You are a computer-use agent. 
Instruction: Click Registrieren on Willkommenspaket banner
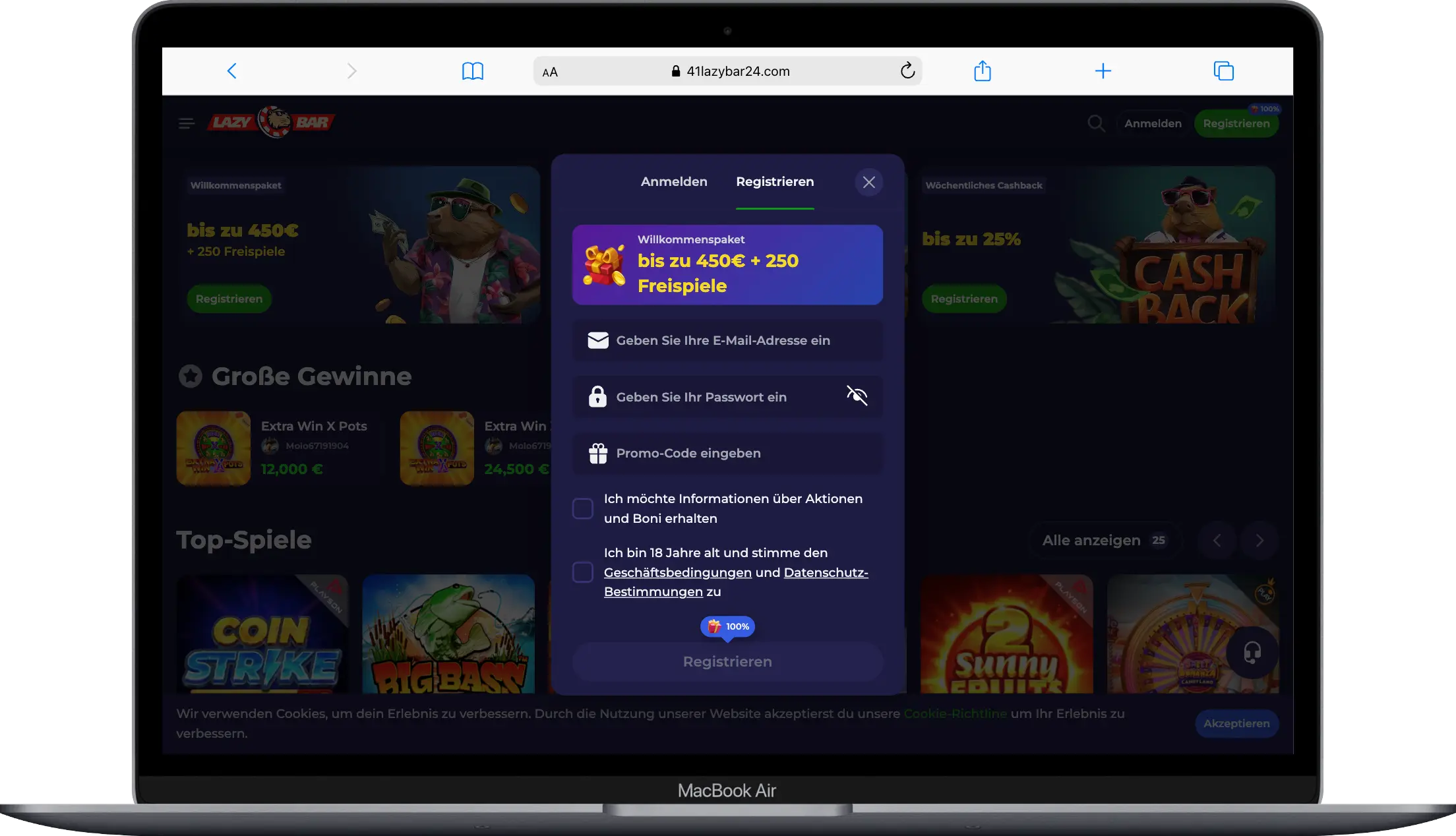click(x=229, y=299)
